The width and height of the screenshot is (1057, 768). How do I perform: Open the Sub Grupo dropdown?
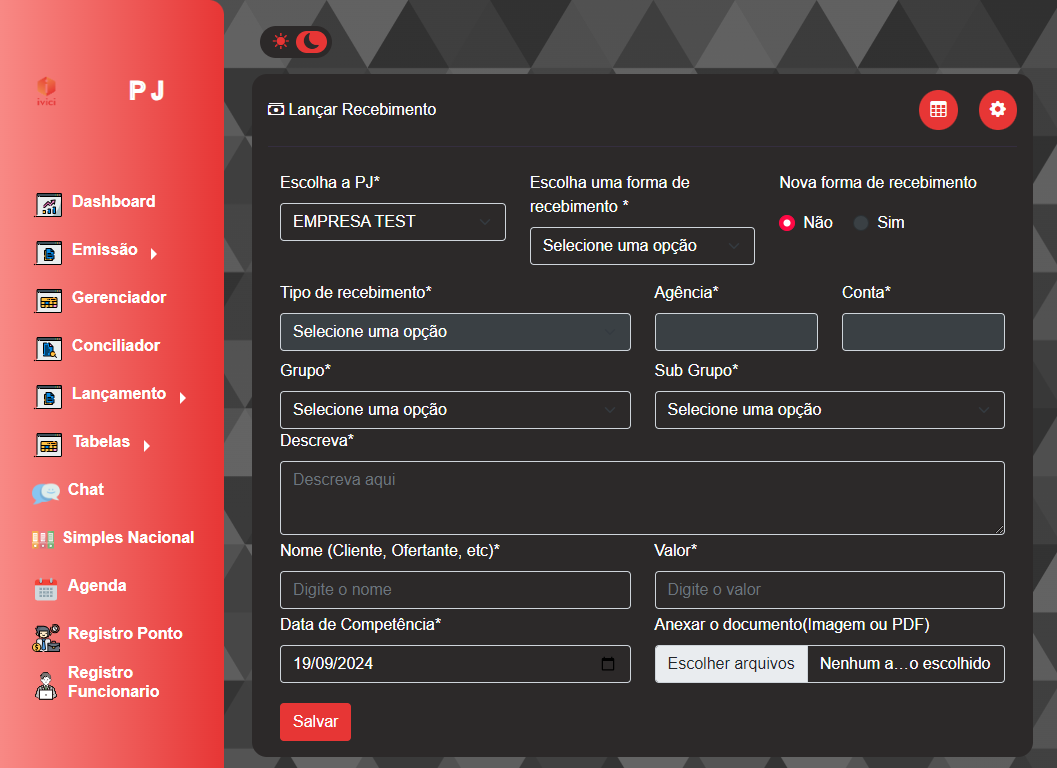pos(829,410)
